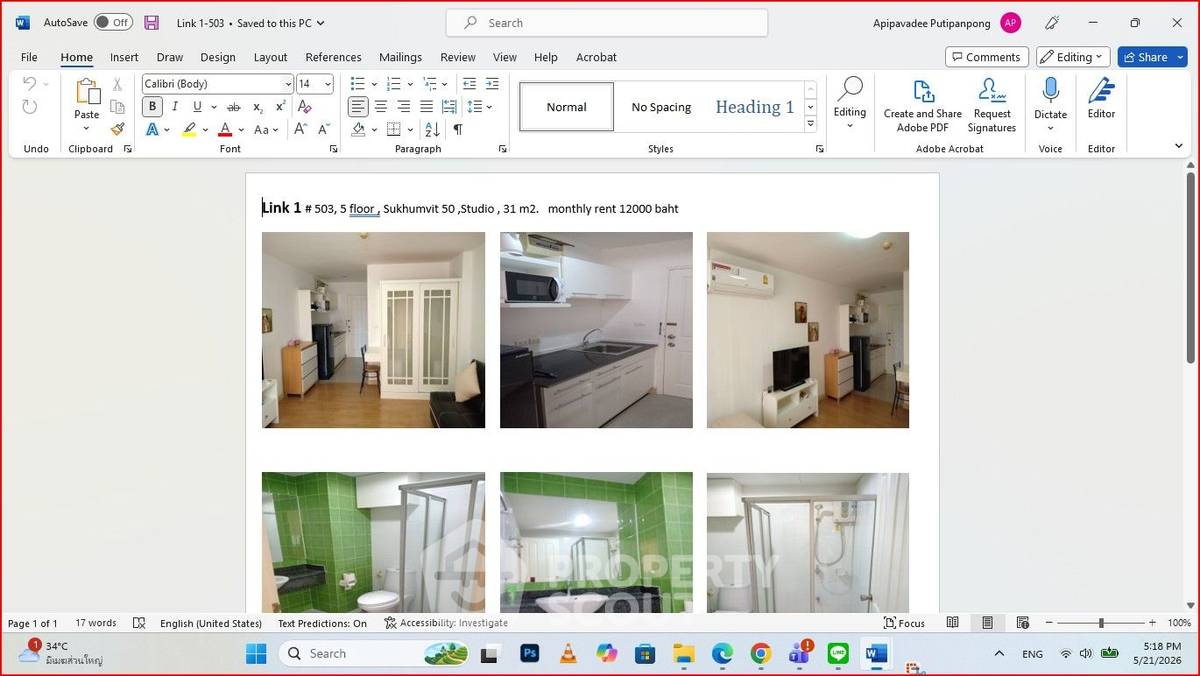
Task: Select the Normal style
Action: click(x=566, y=107)
